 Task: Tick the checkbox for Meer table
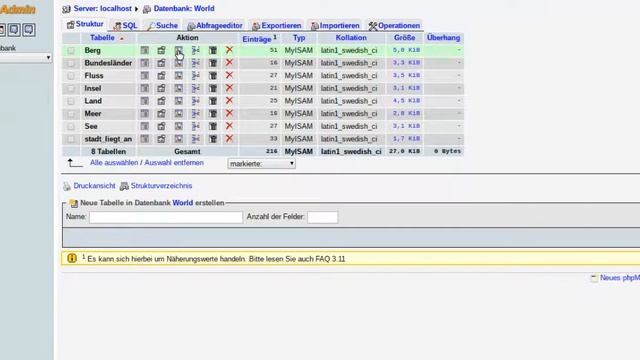[x=71, y=114]
